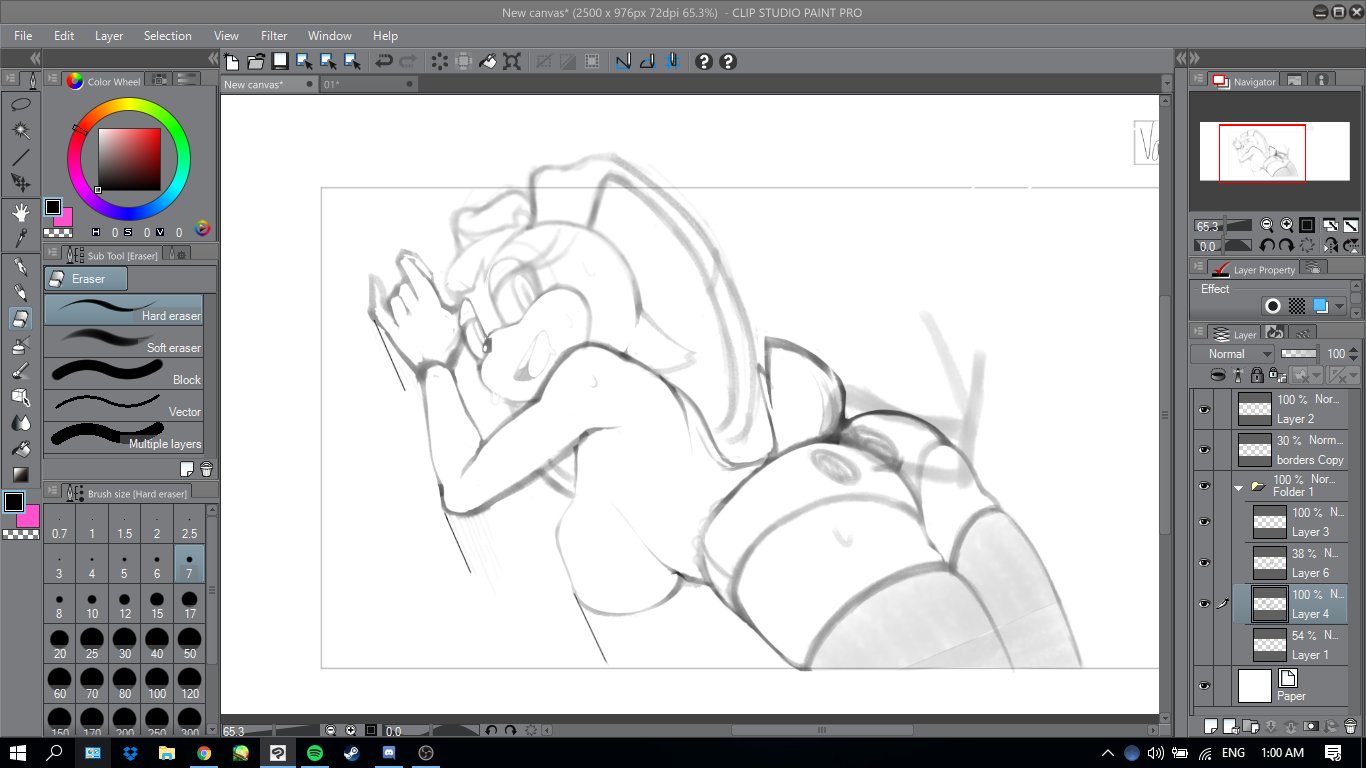The image size is (1366, 768).
Task: Click the Open file folder icon
Action: pos(256,62)
